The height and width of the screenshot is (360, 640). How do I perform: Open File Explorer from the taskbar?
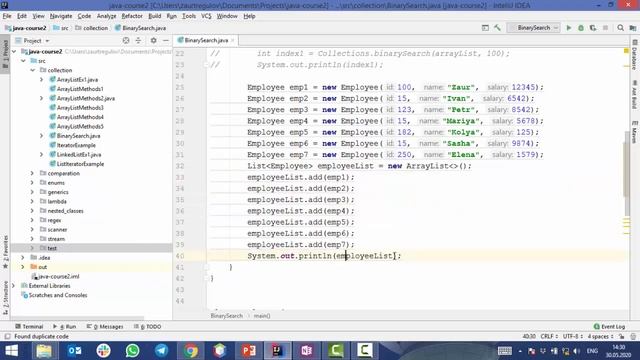click(44, 351)
